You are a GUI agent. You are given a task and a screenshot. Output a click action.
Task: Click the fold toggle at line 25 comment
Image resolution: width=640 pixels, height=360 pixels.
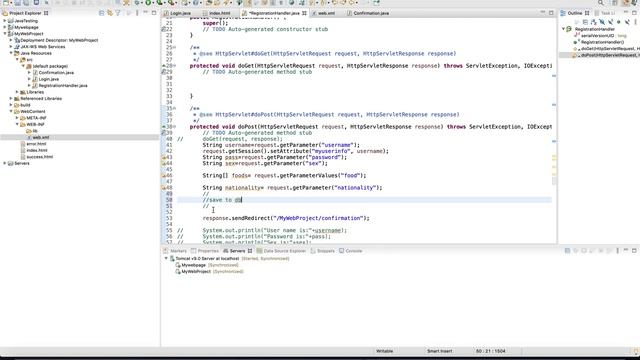tap(175, 47)
